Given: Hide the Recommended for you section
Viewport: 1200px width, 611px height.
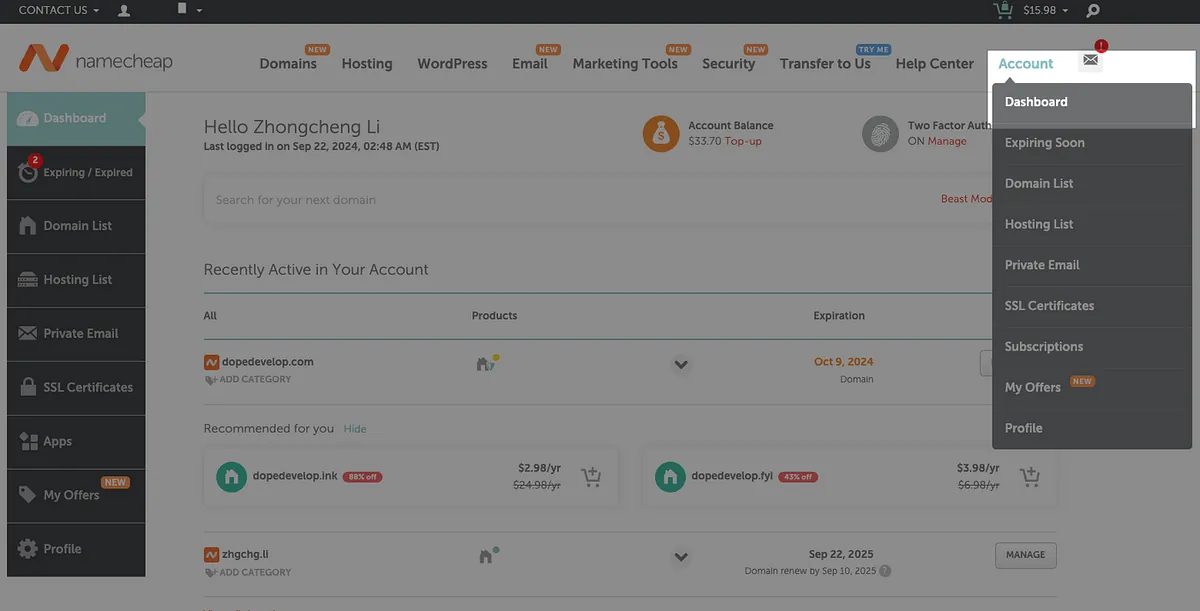Looking at the screenshot, I should pyautogui.click(x=355, y=429).
